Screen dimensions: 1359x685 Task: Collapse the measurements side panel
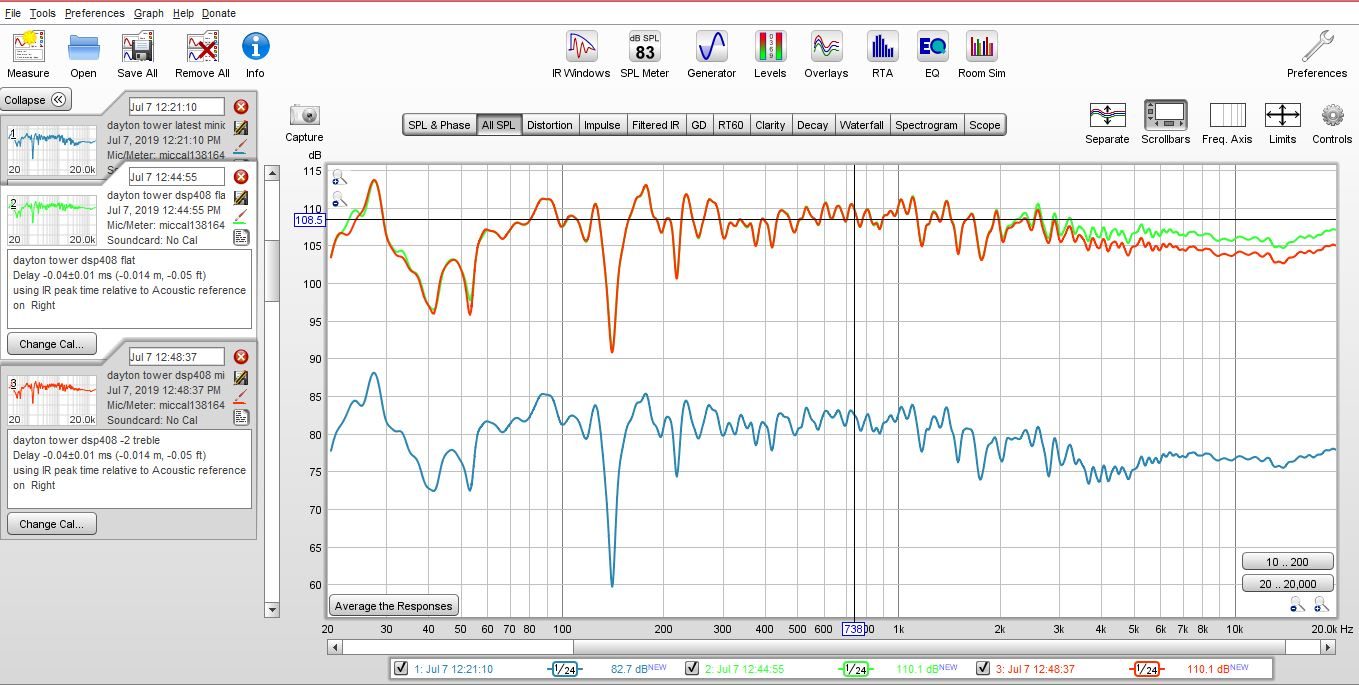[x=35, y=100]
